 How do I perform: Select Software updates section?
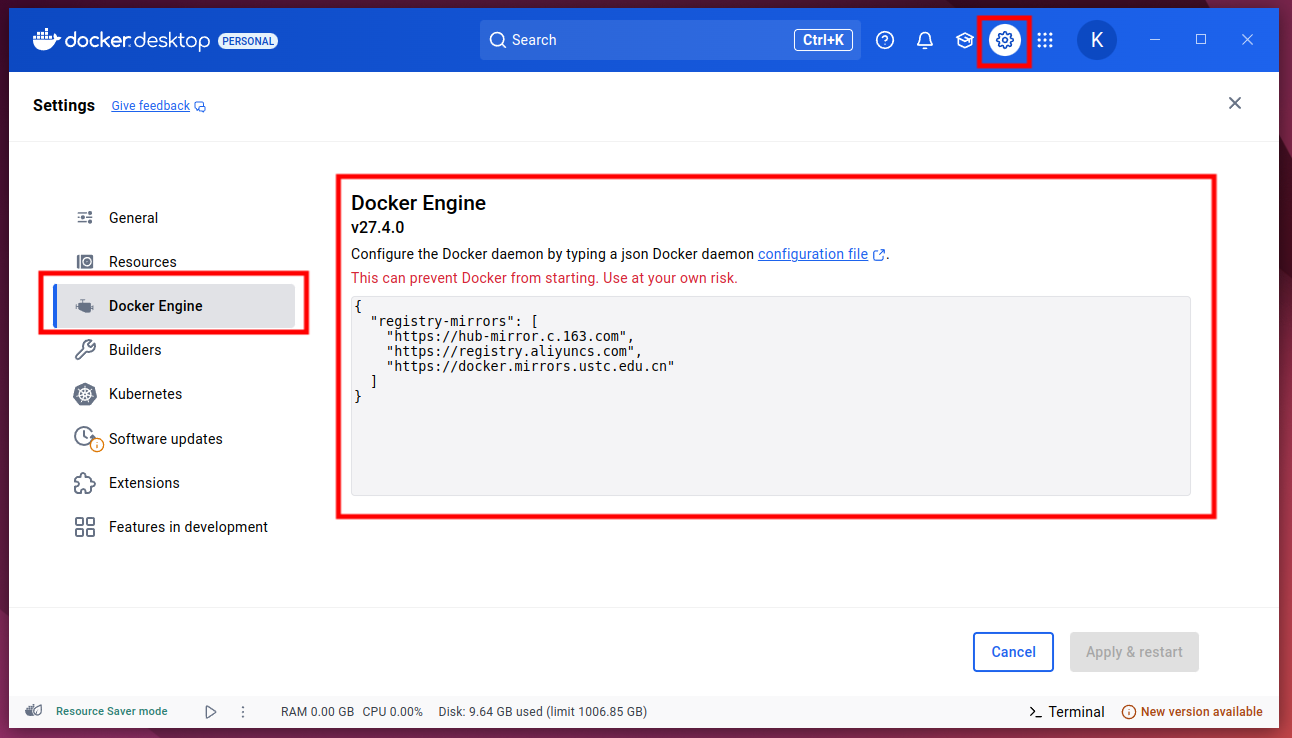tap(165, 439)
